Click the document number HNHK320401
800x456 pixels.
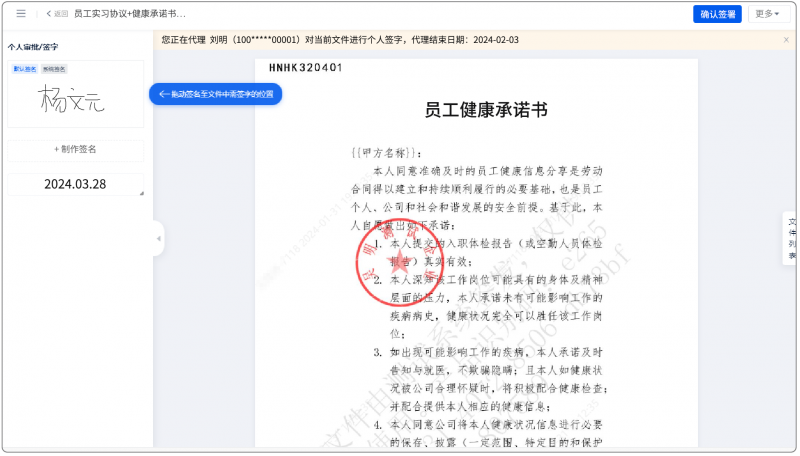pos(305,68)
